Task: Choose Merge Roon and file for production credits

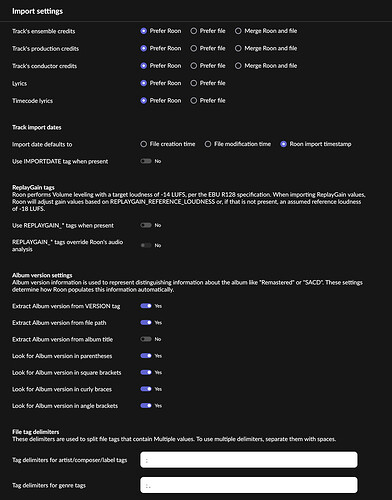Action: tap(238, 48)
